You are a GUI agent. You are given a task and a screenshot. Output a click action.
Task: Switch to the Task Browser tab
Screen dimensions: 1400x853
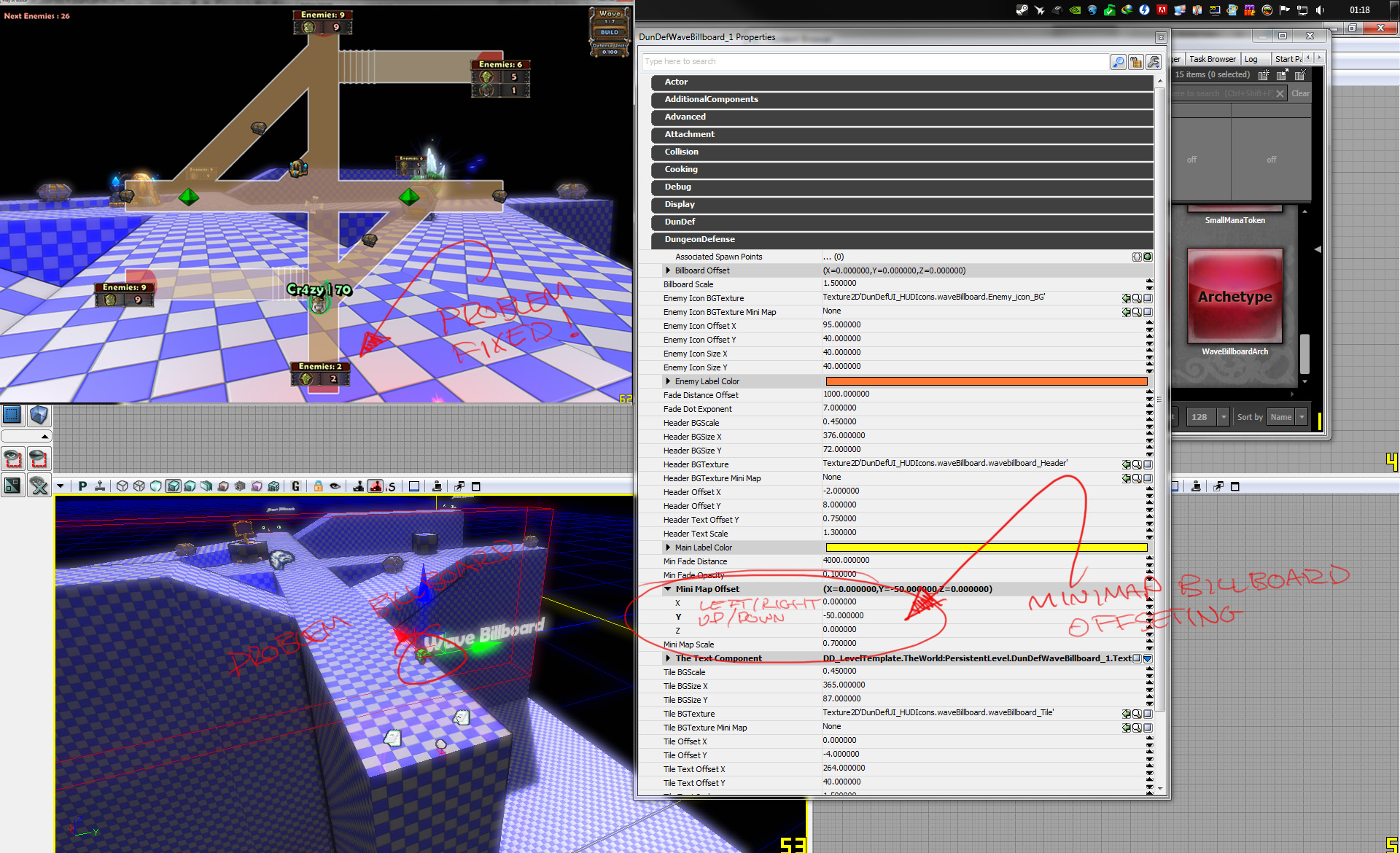tap(1212, 59)
